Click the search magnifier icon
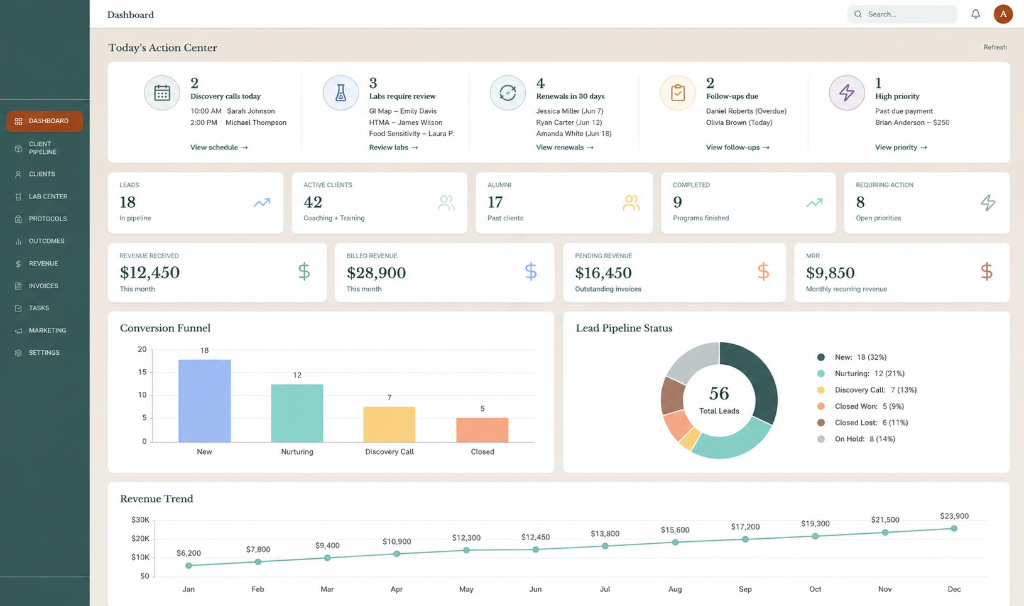This screenshot has height=606, width=1024. [x=858, y=14]
